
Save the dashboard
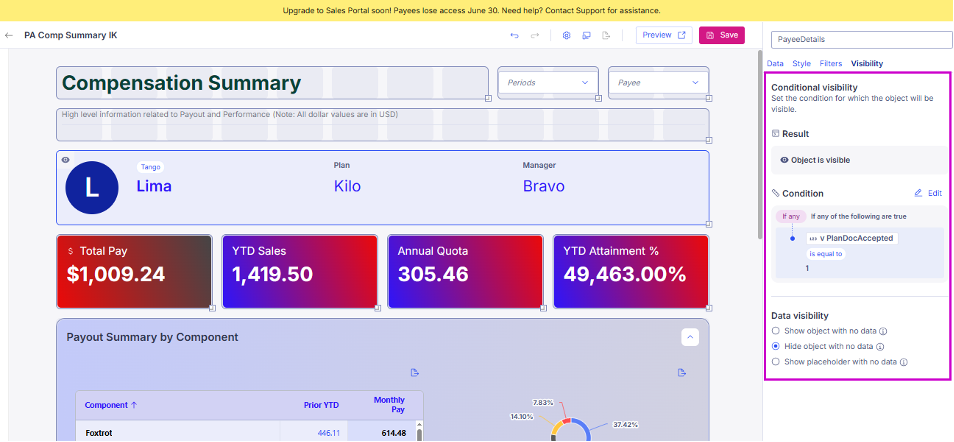pyautogui.click(x=722, y=35)
